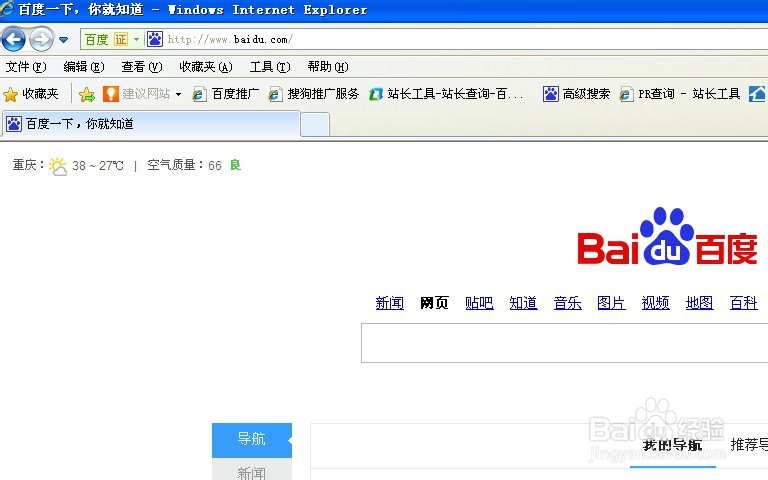
Task: Open the 视频 search category link
Action: pos(655,303)
